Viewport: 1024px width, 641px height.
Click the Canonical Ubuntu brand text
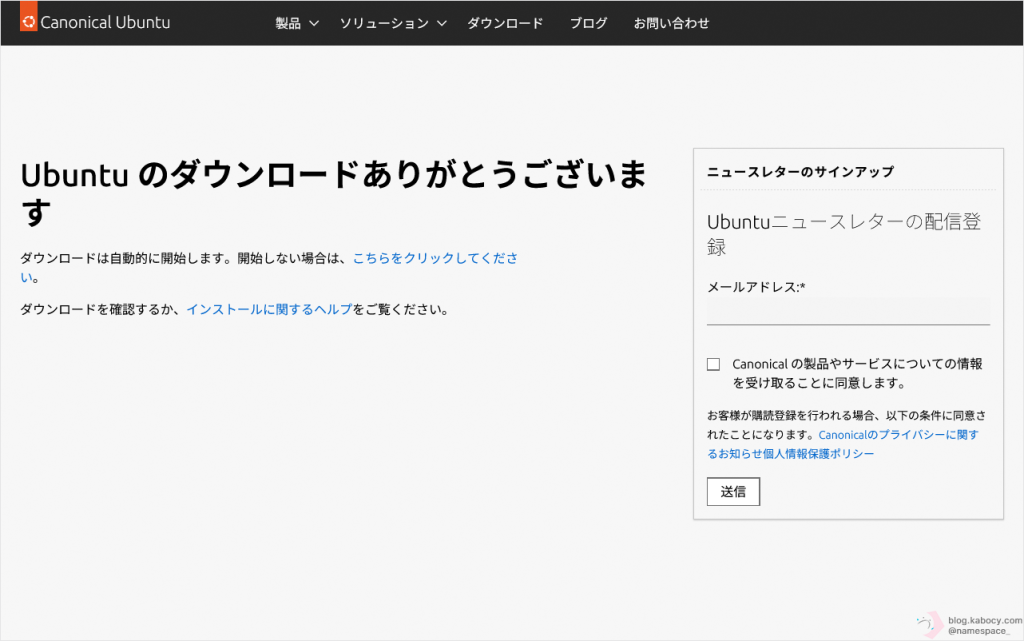105,22
